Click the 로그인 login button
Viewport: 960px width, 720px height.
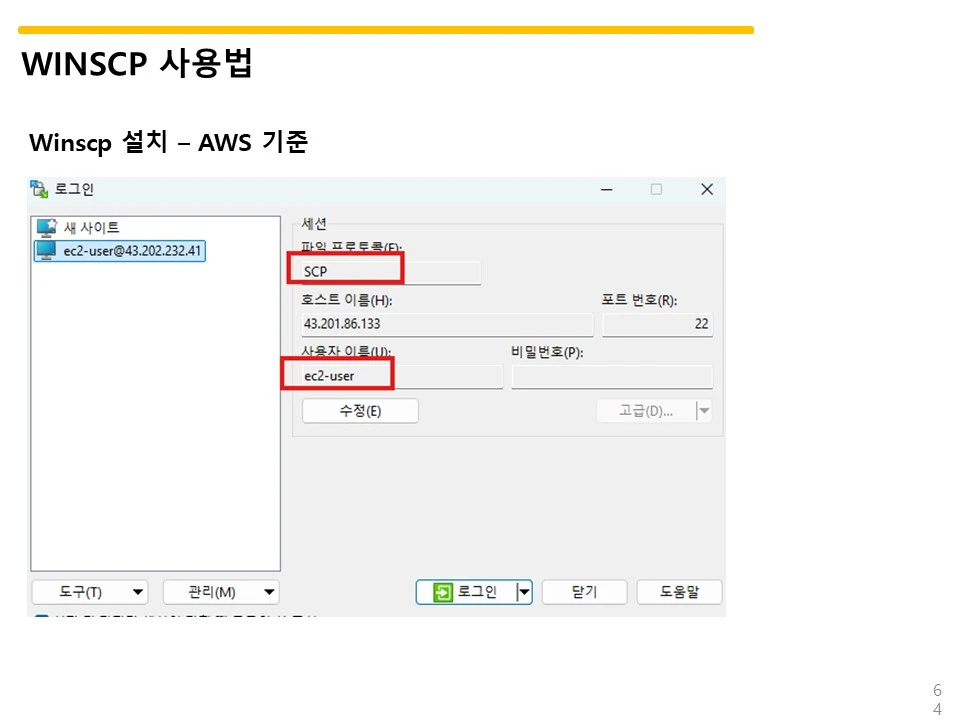466,592
